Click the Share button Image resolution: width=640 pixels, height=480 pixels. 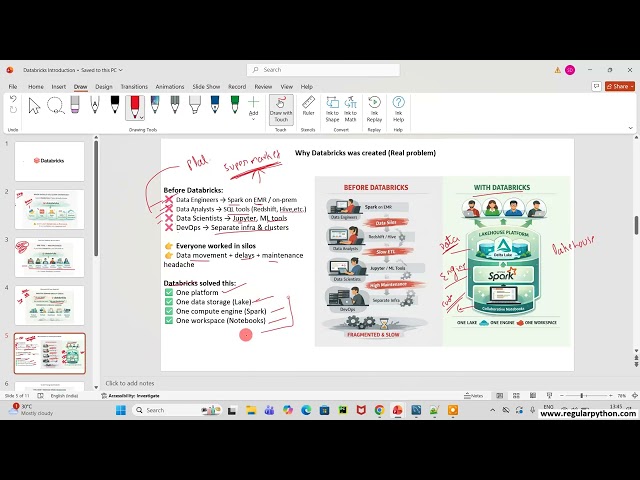(617, 87)
